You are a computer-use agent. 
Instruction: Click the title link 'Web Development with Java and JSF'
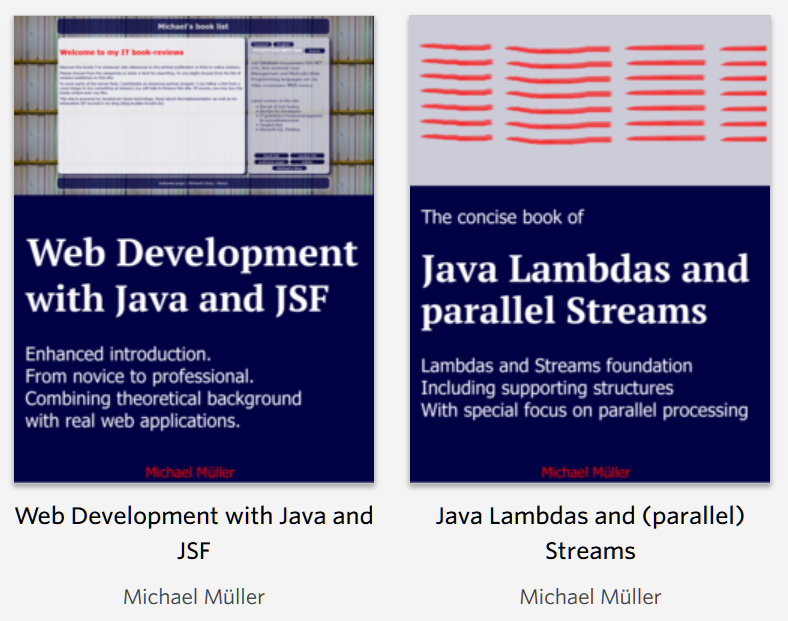click(194, 533)
